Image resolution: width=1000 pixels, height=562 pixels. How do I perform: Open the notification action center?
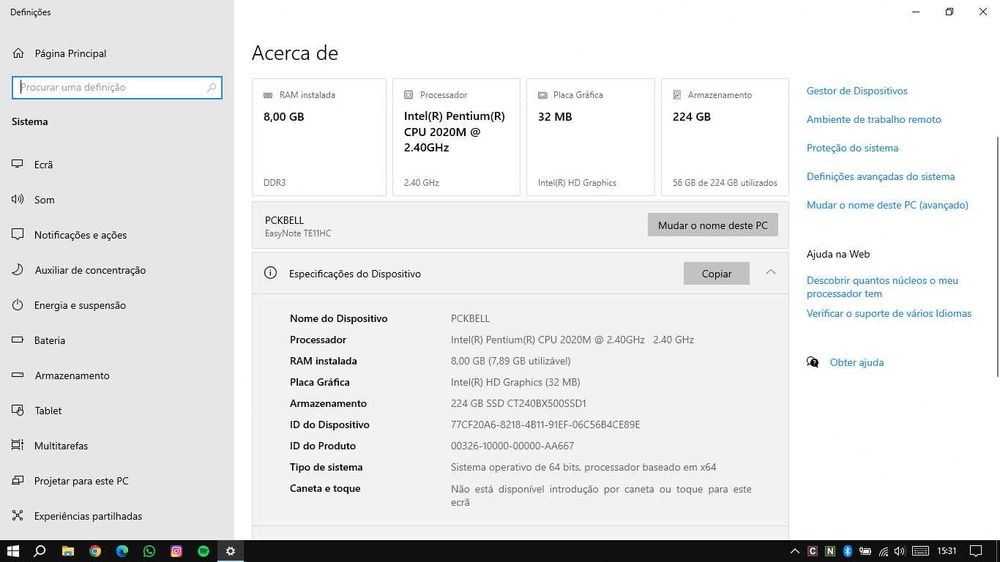click(976, 551)
